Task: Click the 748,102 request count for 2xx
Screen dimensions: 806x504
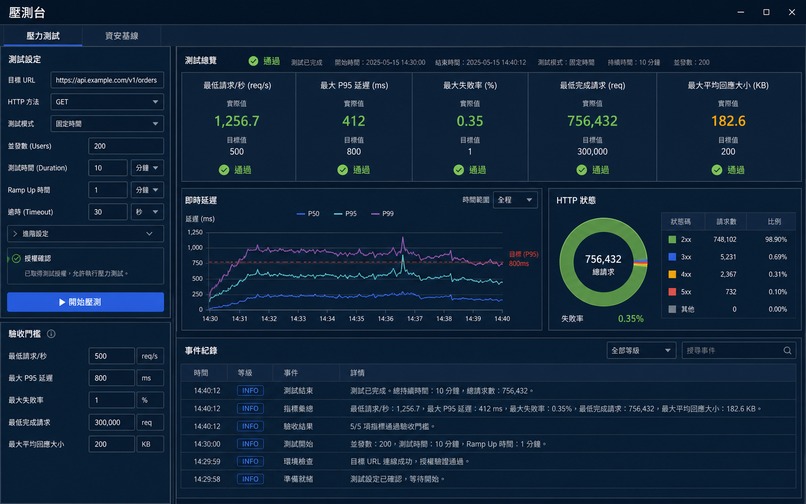Action: point(725,240)
